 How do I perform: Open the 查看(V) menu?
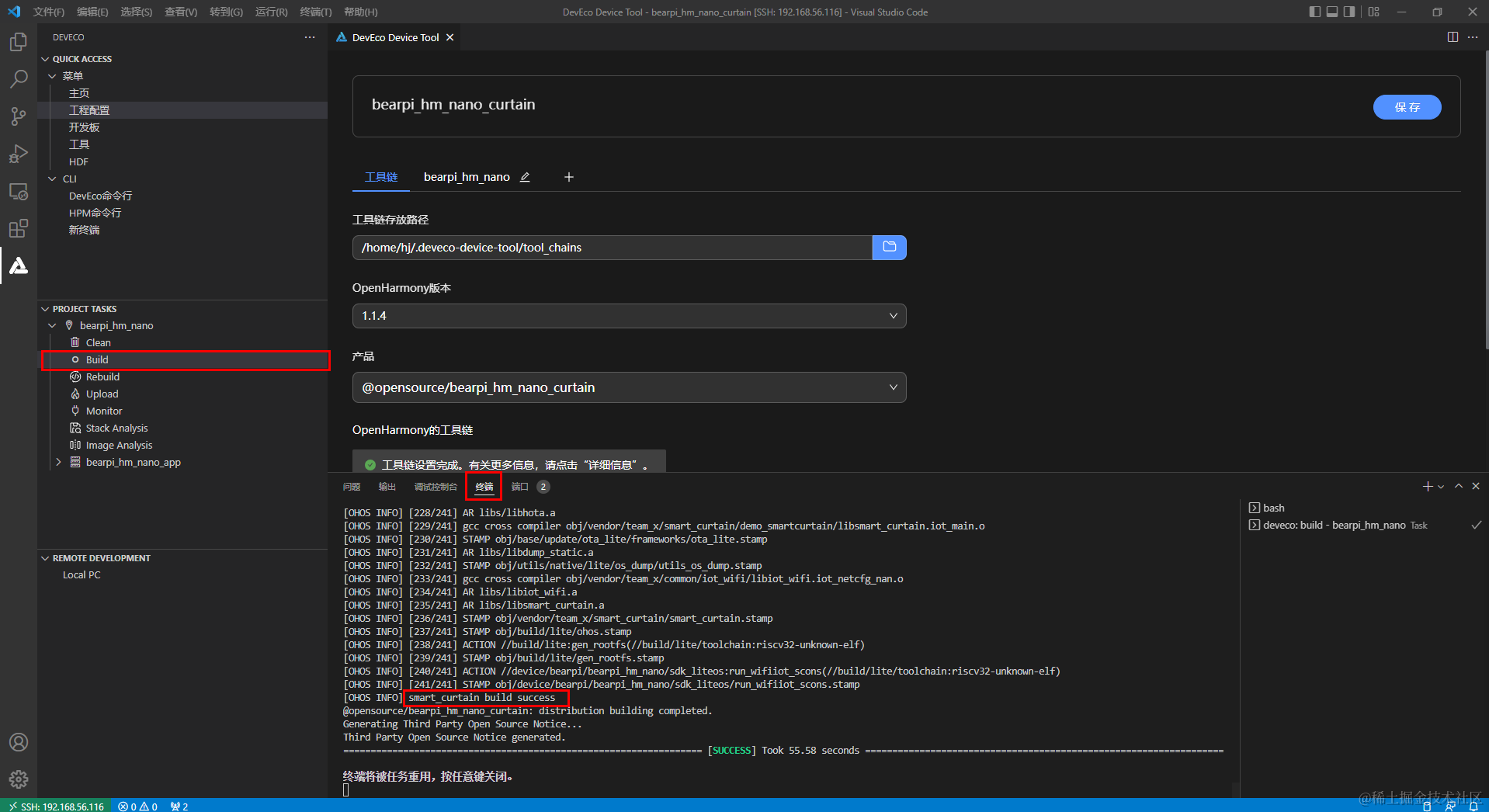click(x=181, y=12)
